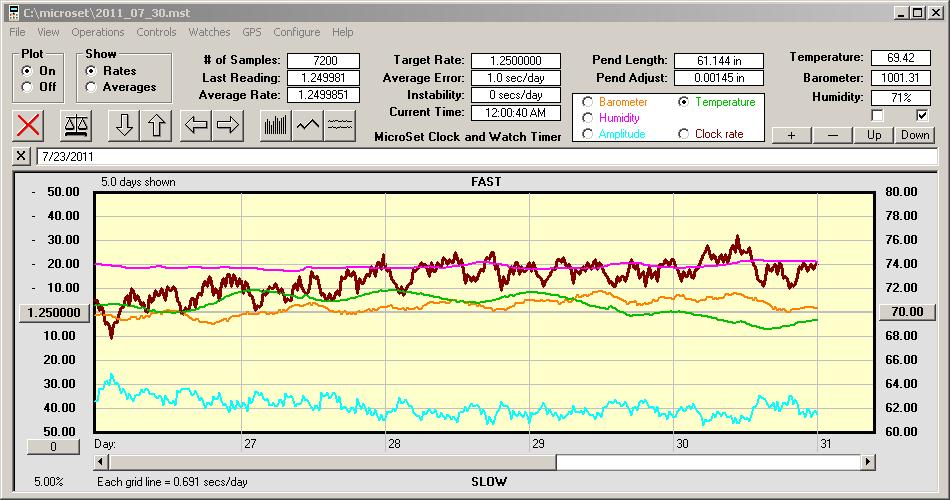Open the File menu

17,32
